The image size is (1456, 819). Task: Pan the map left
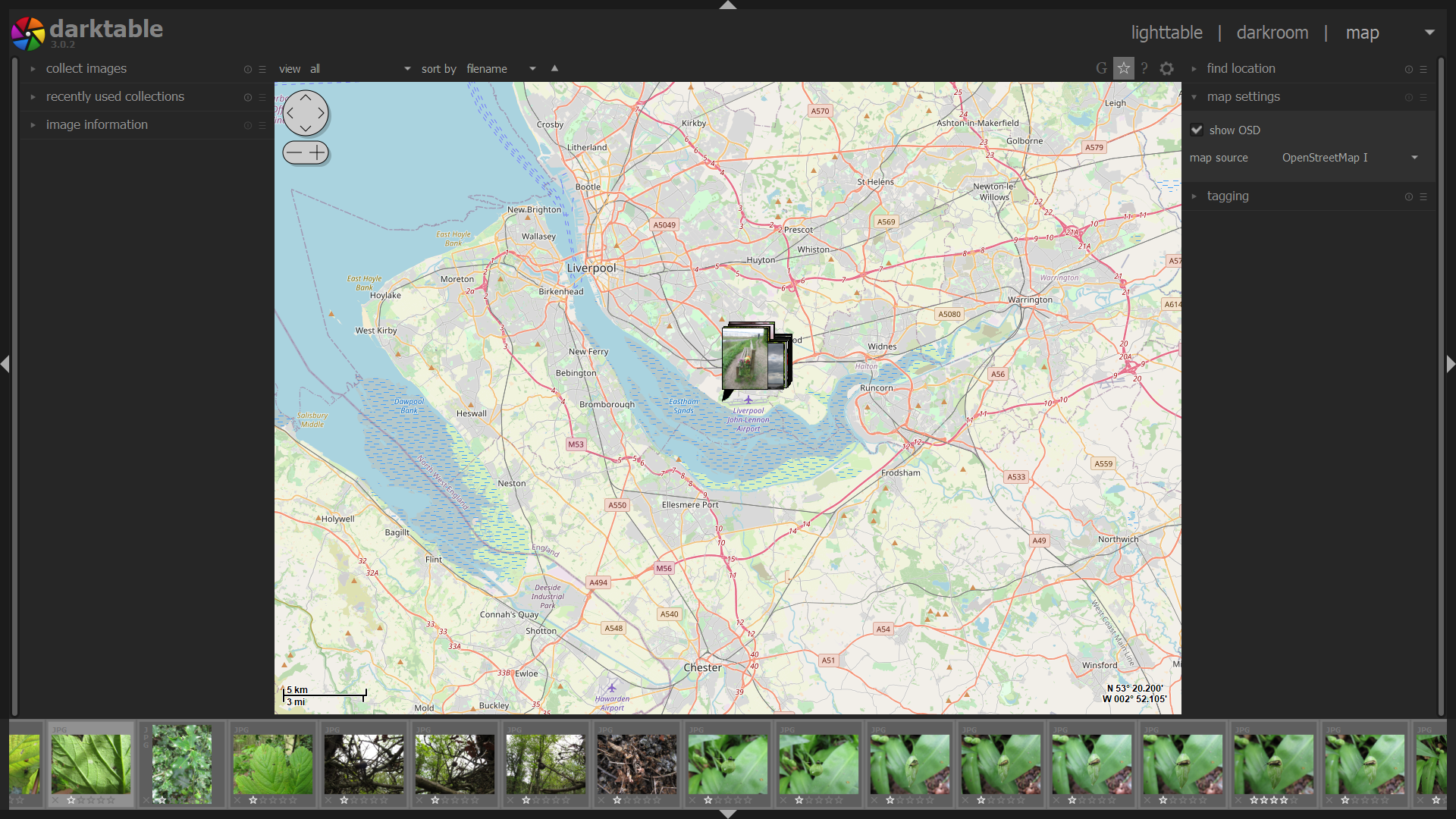click(290, 113)
